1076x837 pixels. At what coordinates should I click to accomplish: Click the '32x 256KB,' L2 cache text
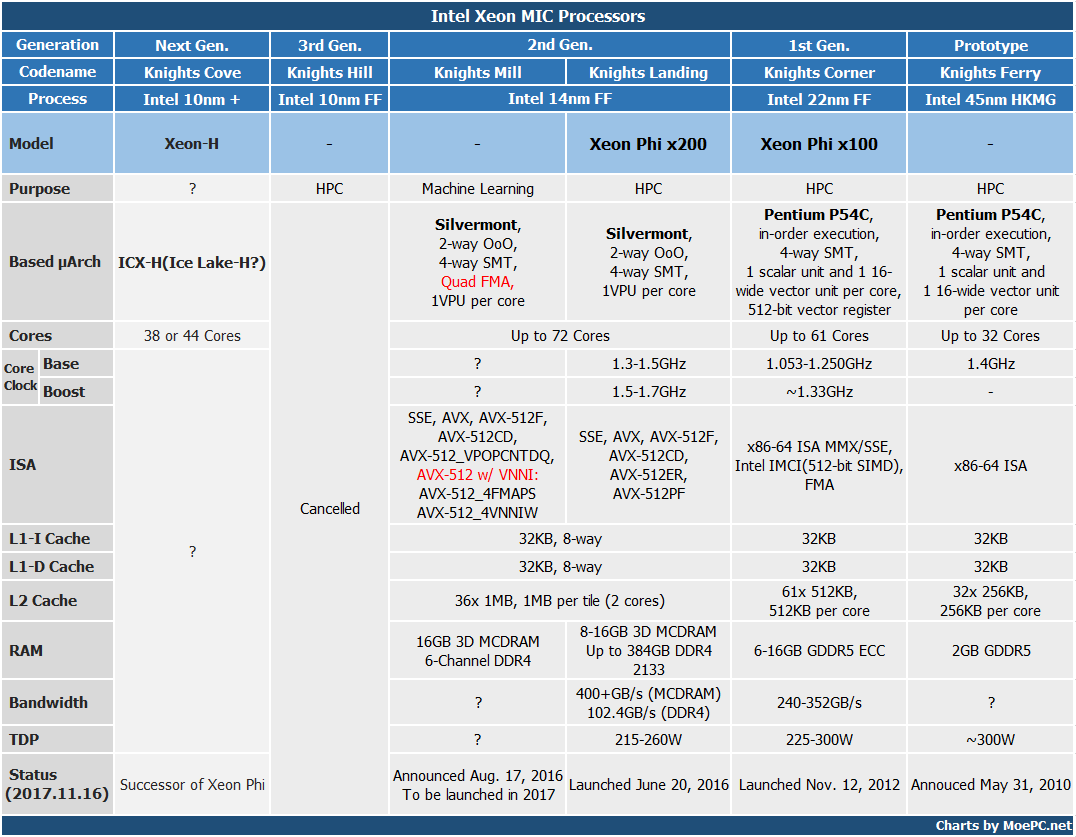click(x=990, y=591)
